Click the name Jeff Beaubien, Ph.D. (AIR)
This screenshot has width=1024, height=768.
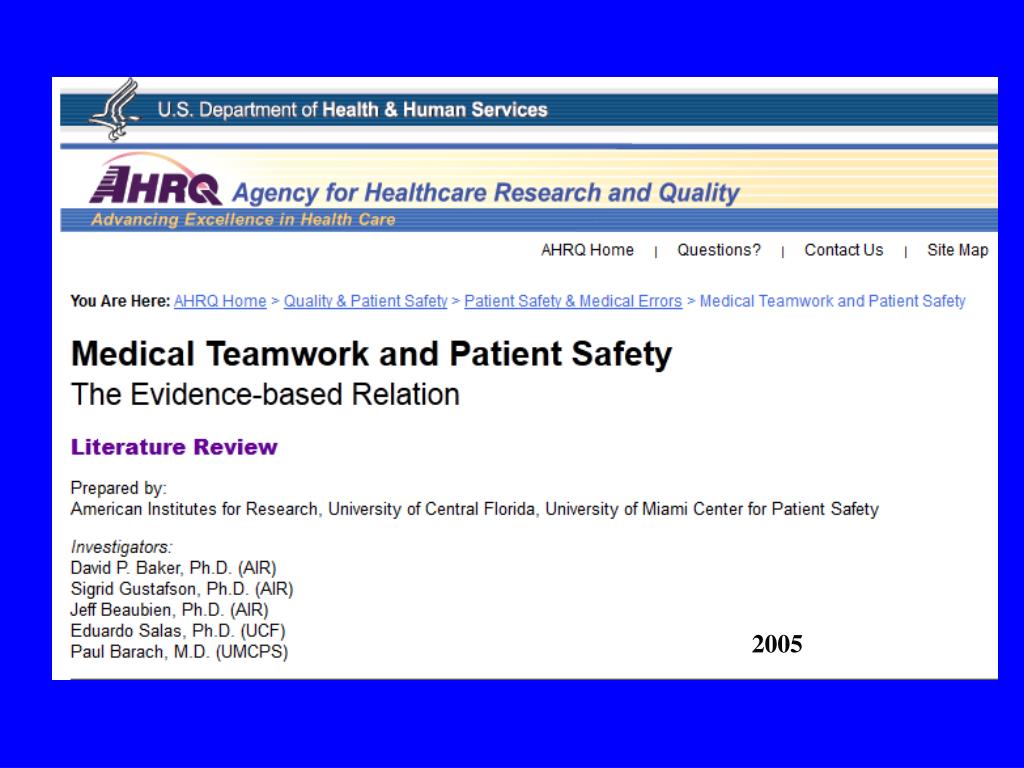tap(169, 610)
